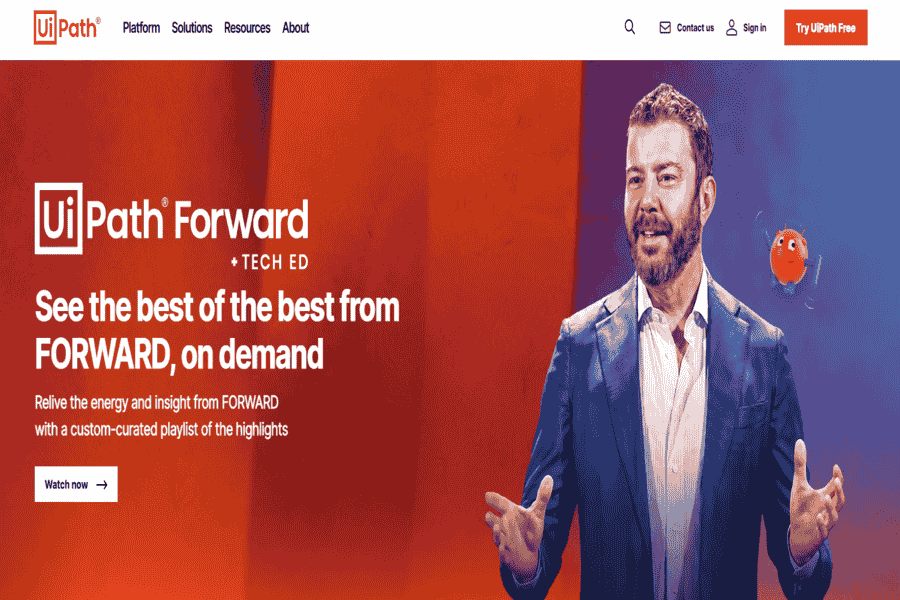
Task: Click the UiPath logo in the header
Action: coord(67,27)
